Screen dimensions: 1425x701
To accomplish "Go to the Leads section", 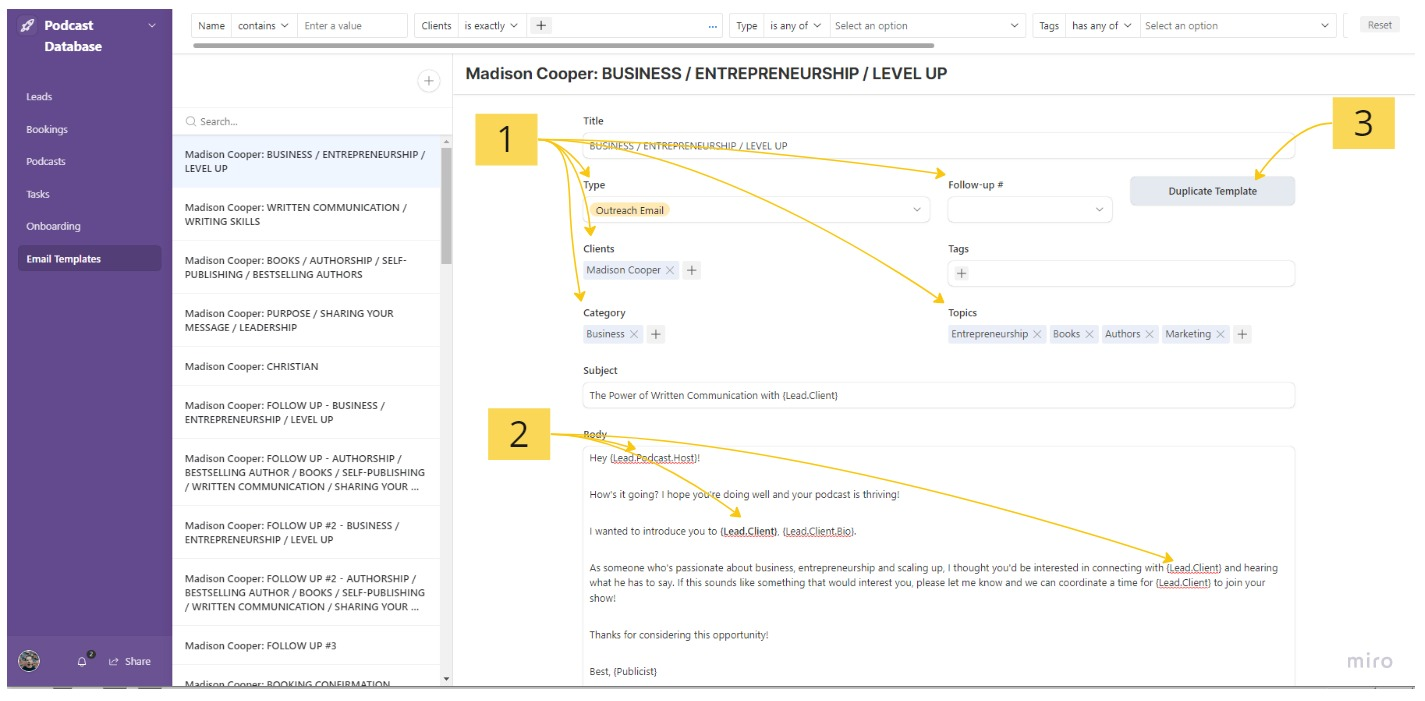I will 39,97.
